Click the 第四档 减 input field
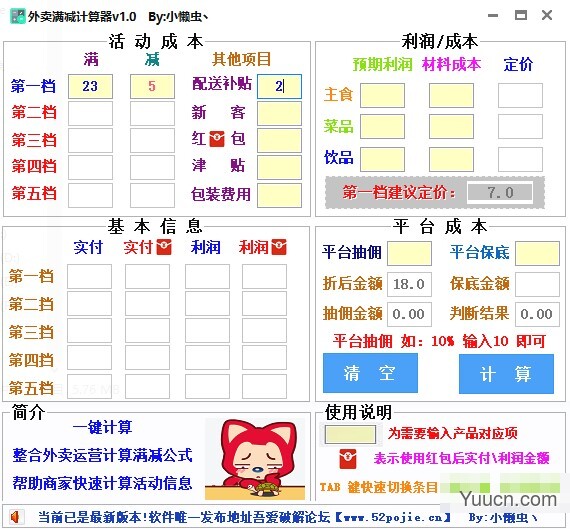This screenshot has height=529, width=570. pyautogui.click(x=152, y=167)
